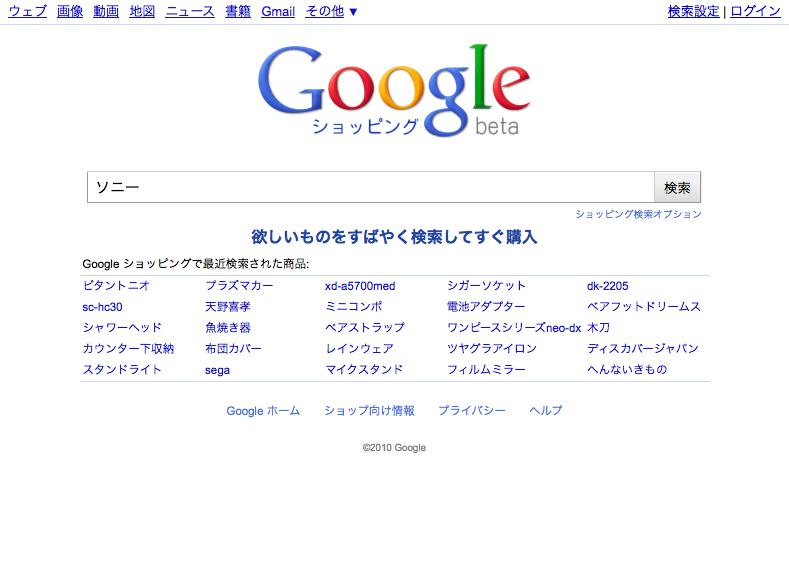Open the シガーソケット search link
This screenshot has height=563, width=789.
click(x=487, y=286)
